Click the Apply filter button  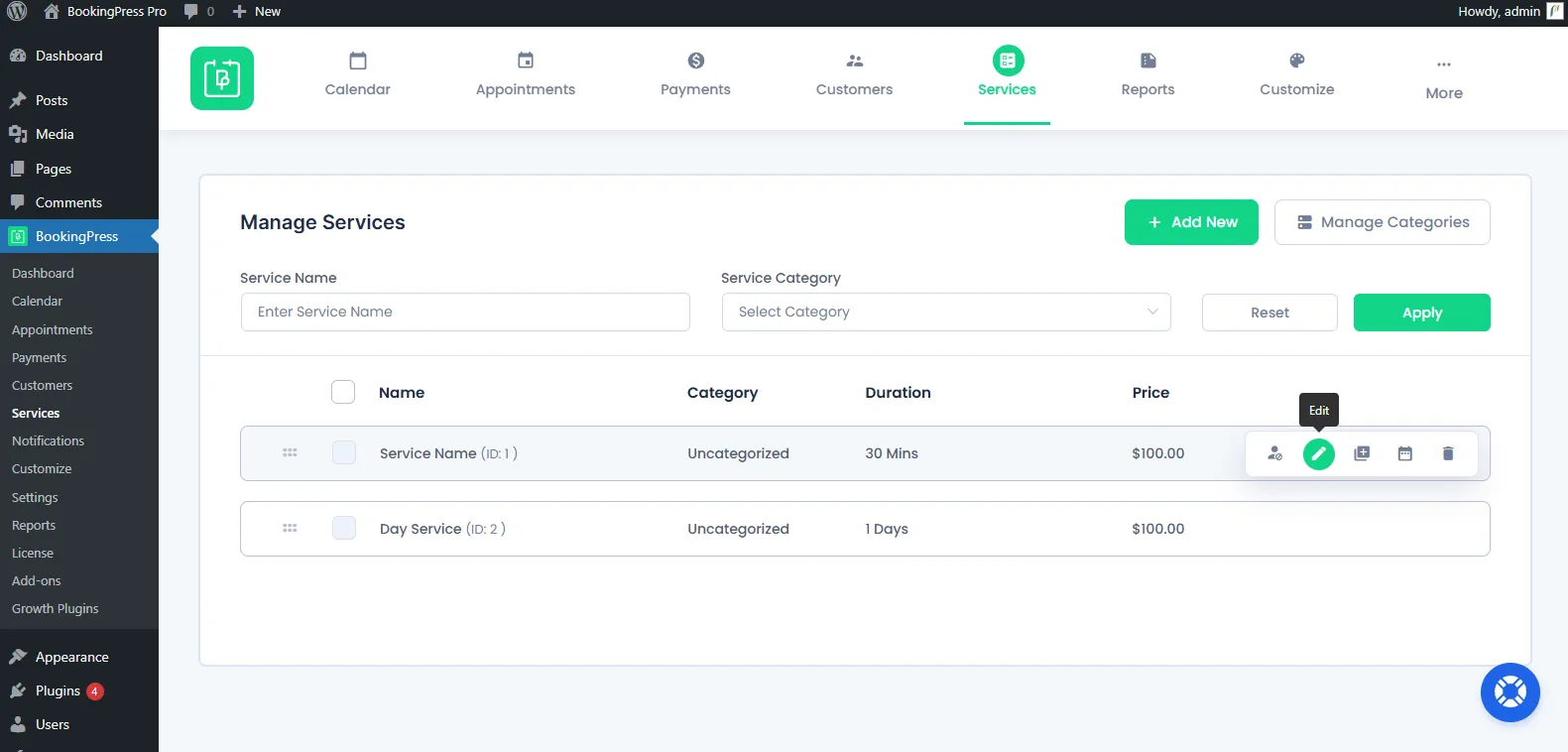click(1422, 313)
